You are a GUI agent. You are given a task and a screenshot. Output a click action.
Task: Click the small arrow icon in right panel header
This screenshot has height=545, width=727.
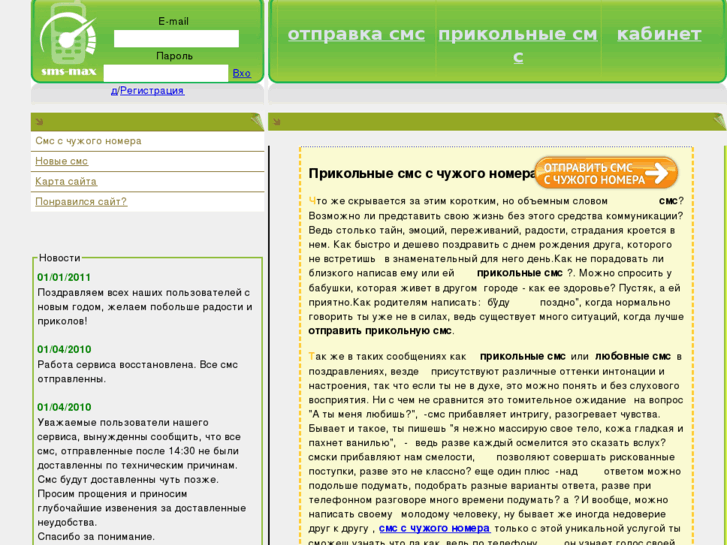coord(277,122)
